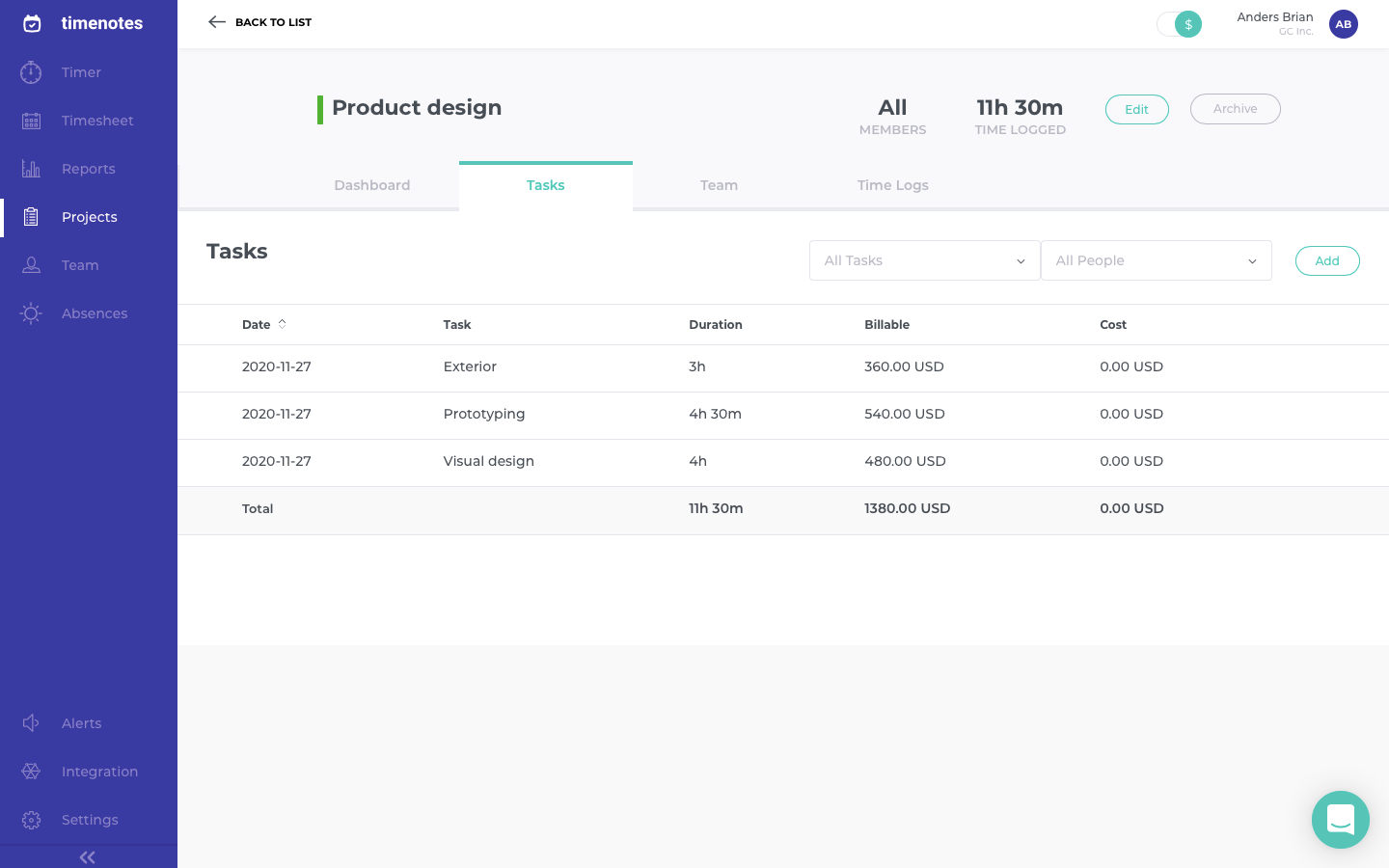The height and width of the screenshot is (868, 1389).
Task: Sort tasks by Date column arrow
Action: [x=283, y=324]
